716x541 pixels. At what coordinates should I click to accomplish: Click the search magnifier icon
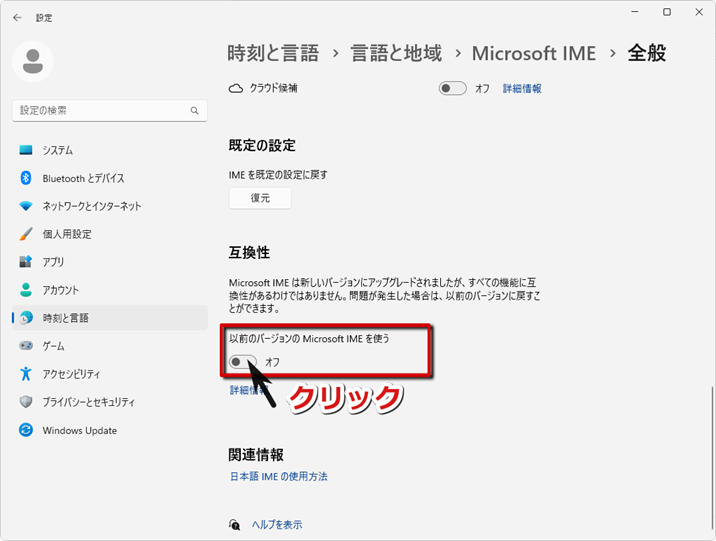[x=195, y=110]
